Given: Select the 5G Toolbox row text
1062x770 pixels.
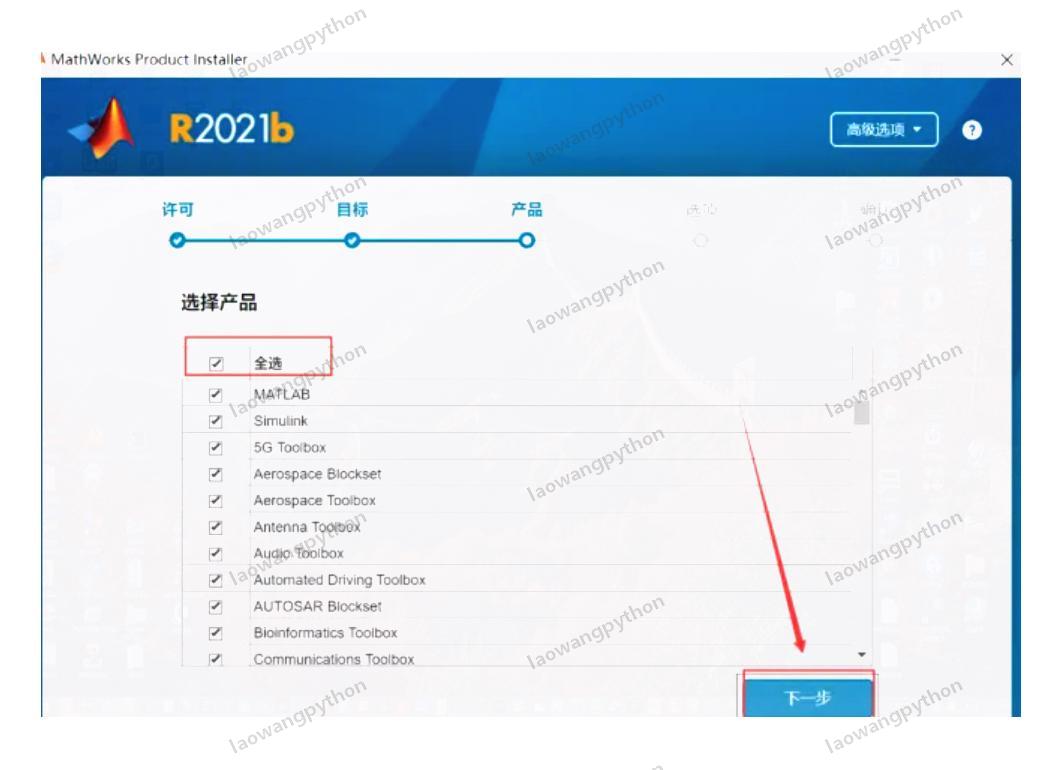Looking at the screenshot, I should pos(289,447).
